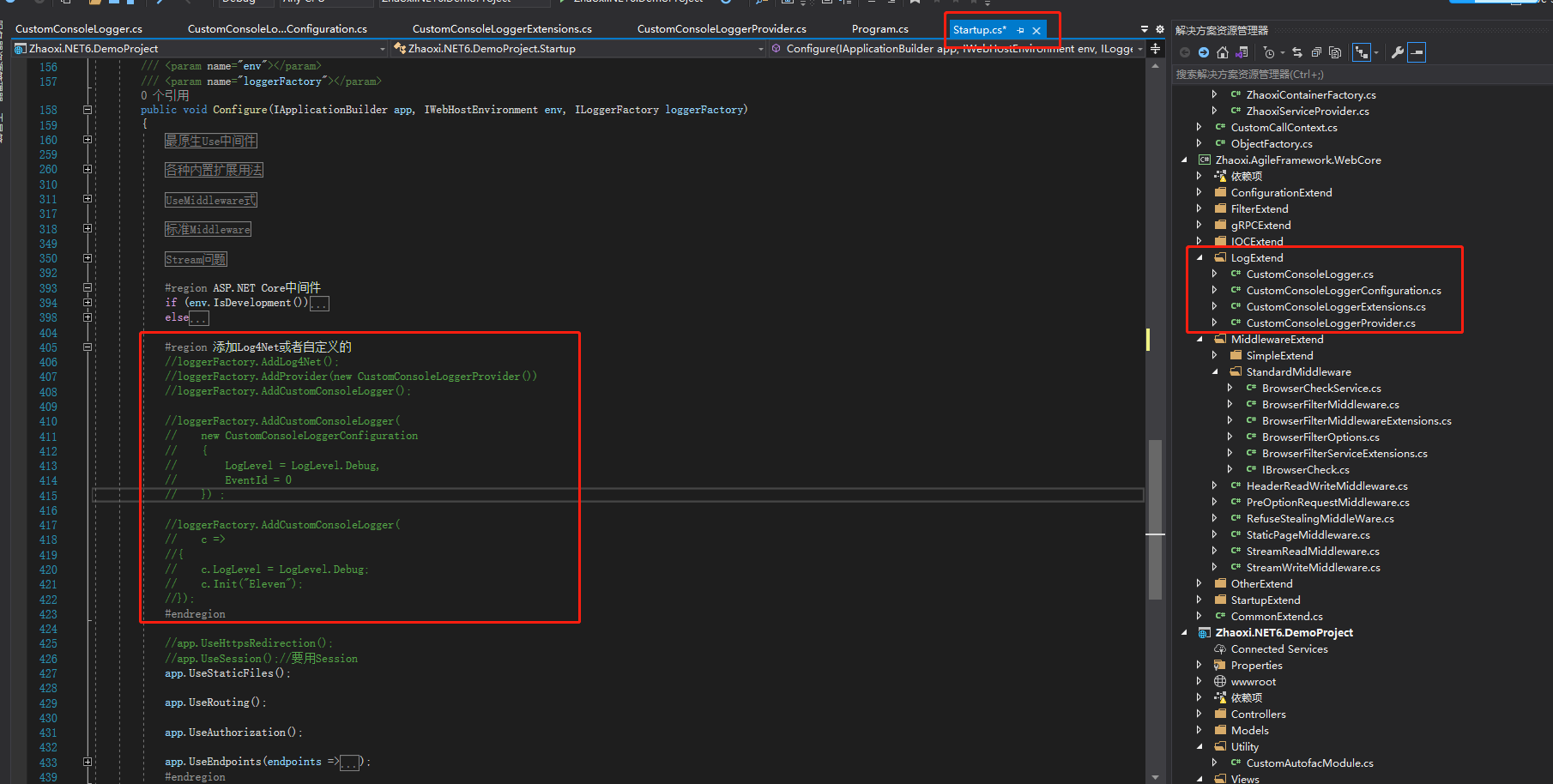Switch to the CustomConsoleLogger.cs tab

[79, 29]
